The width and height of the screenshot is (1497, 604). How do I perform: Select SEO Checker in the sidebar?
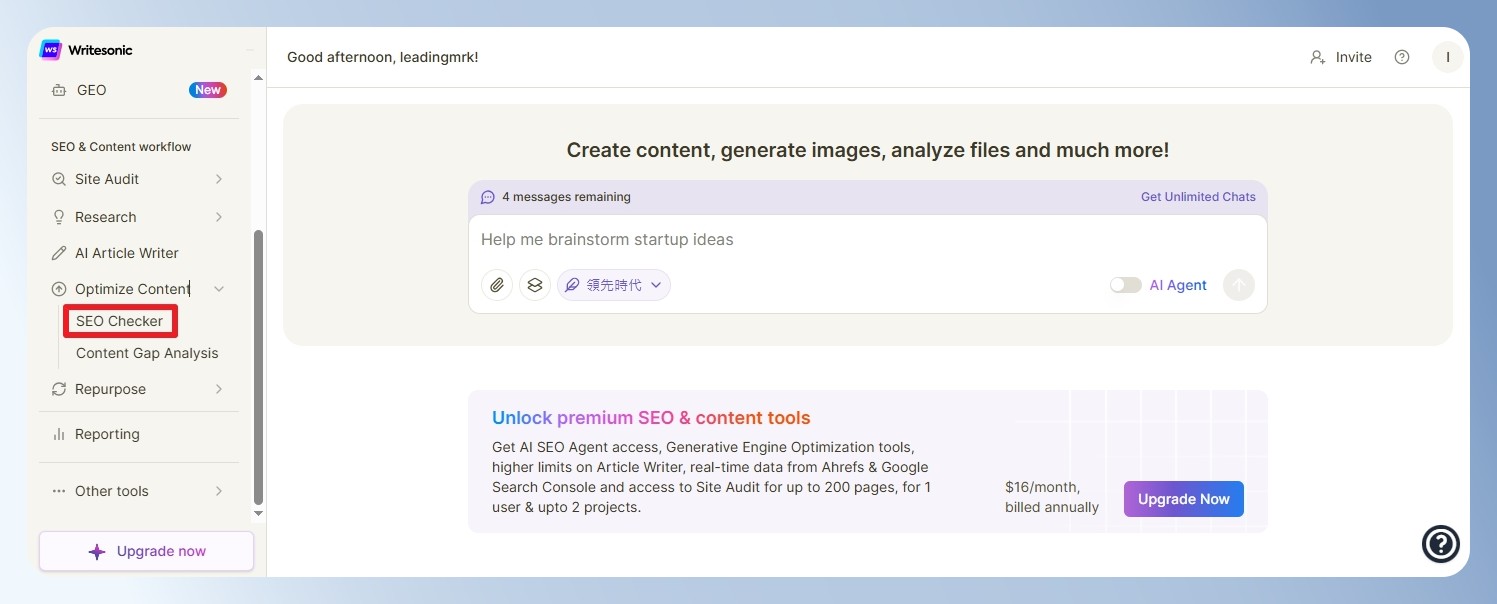pyautogui.click(x=120, y=321)
